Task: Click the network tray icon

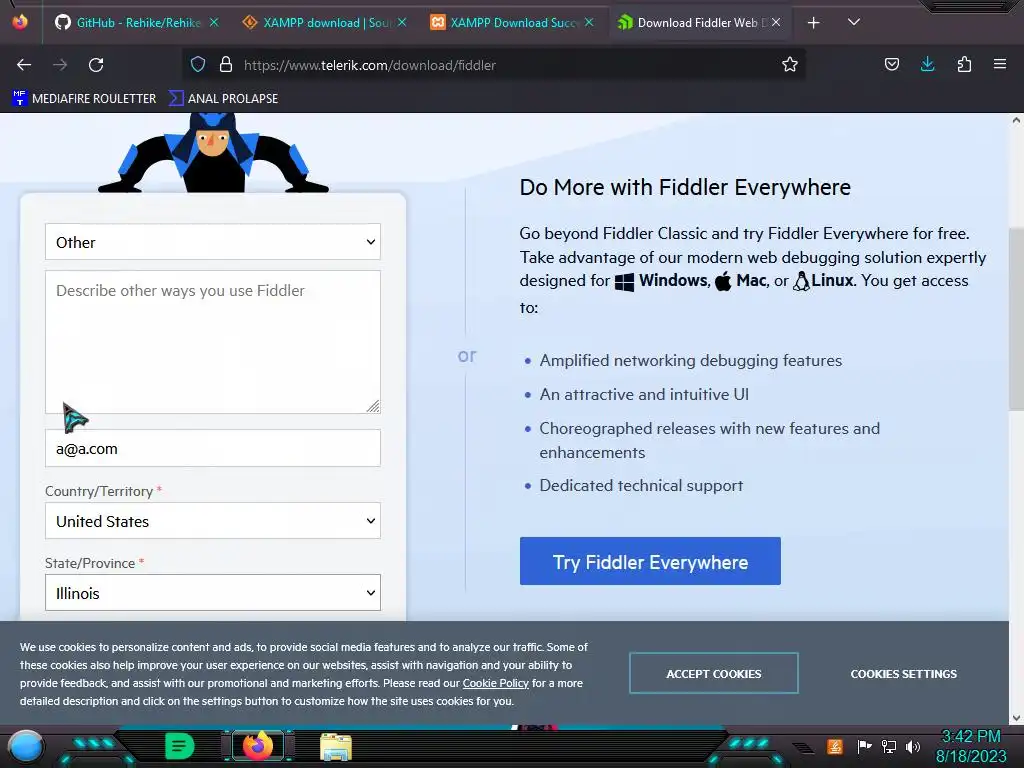Action: click(x=889, y=746)
